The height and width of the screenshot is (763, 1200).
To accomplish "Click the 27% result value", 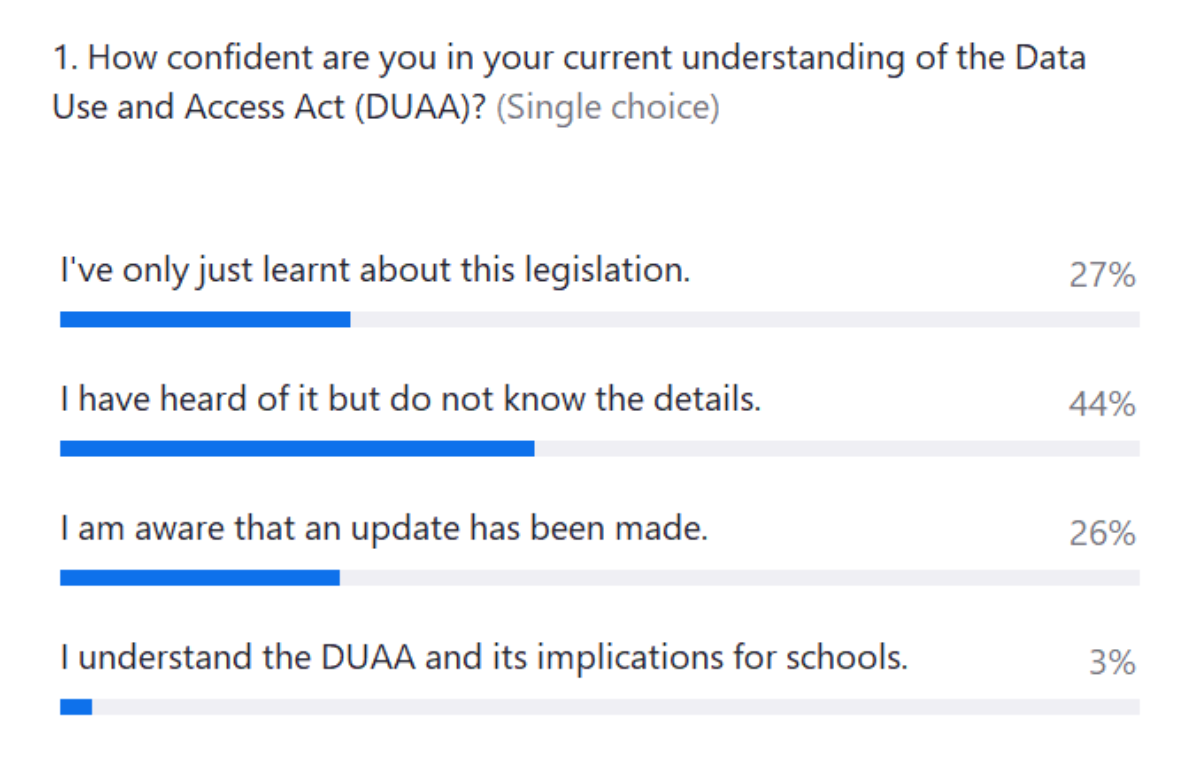I will click(1102, 275).
